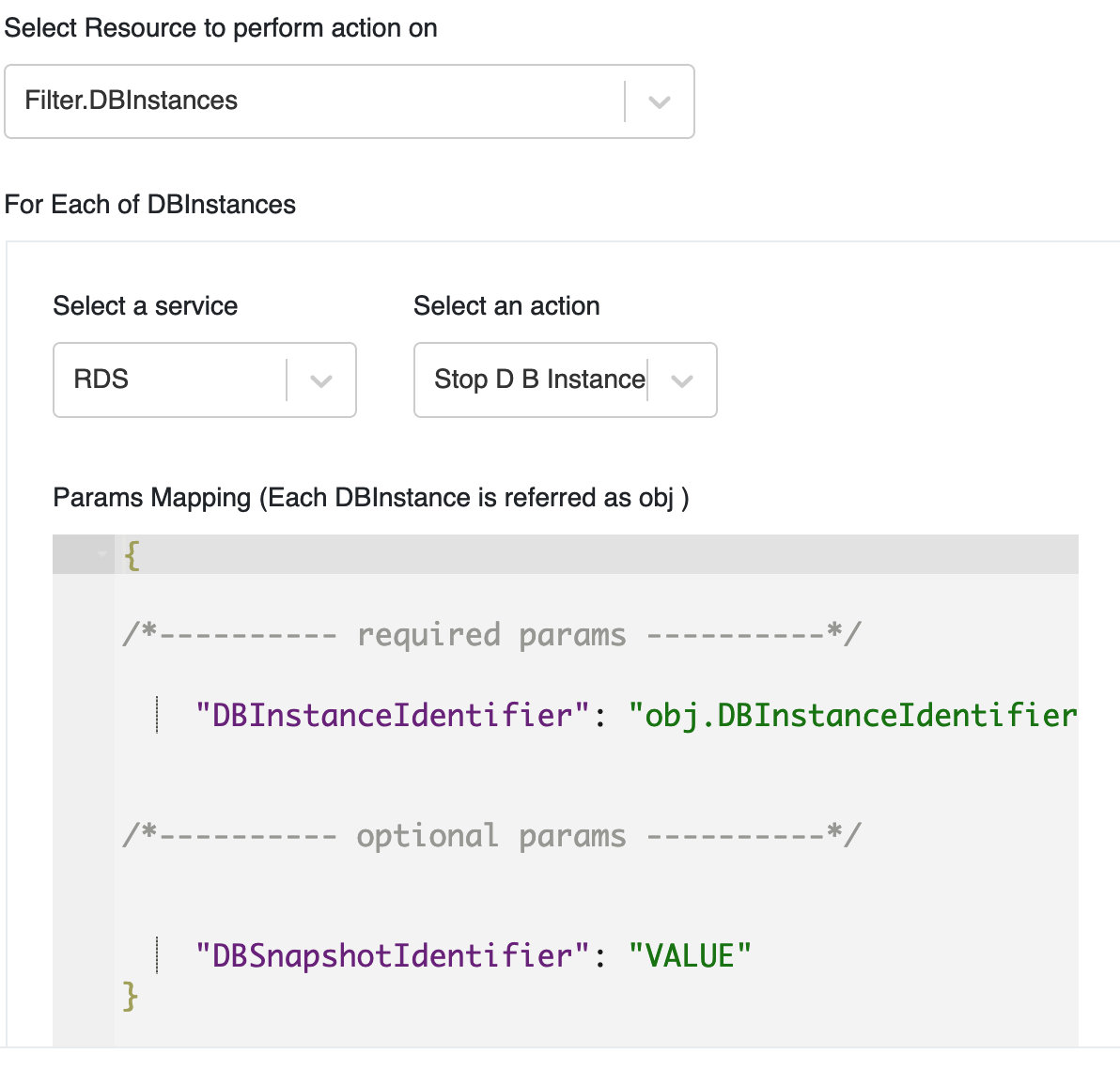Click the "Select a service" label
This screenshot has height=1069, width=1120.
click(x=145, y=306)
